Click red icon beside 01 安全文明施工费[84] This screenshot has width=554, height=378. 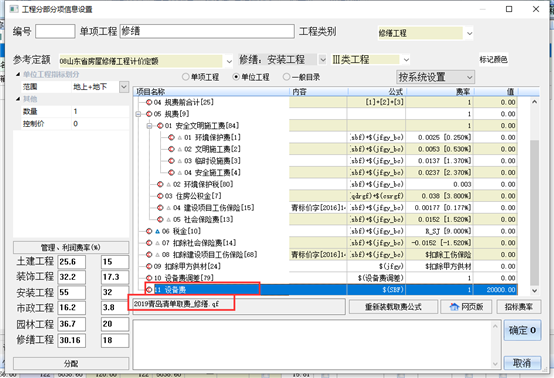[x=160, y=126]
